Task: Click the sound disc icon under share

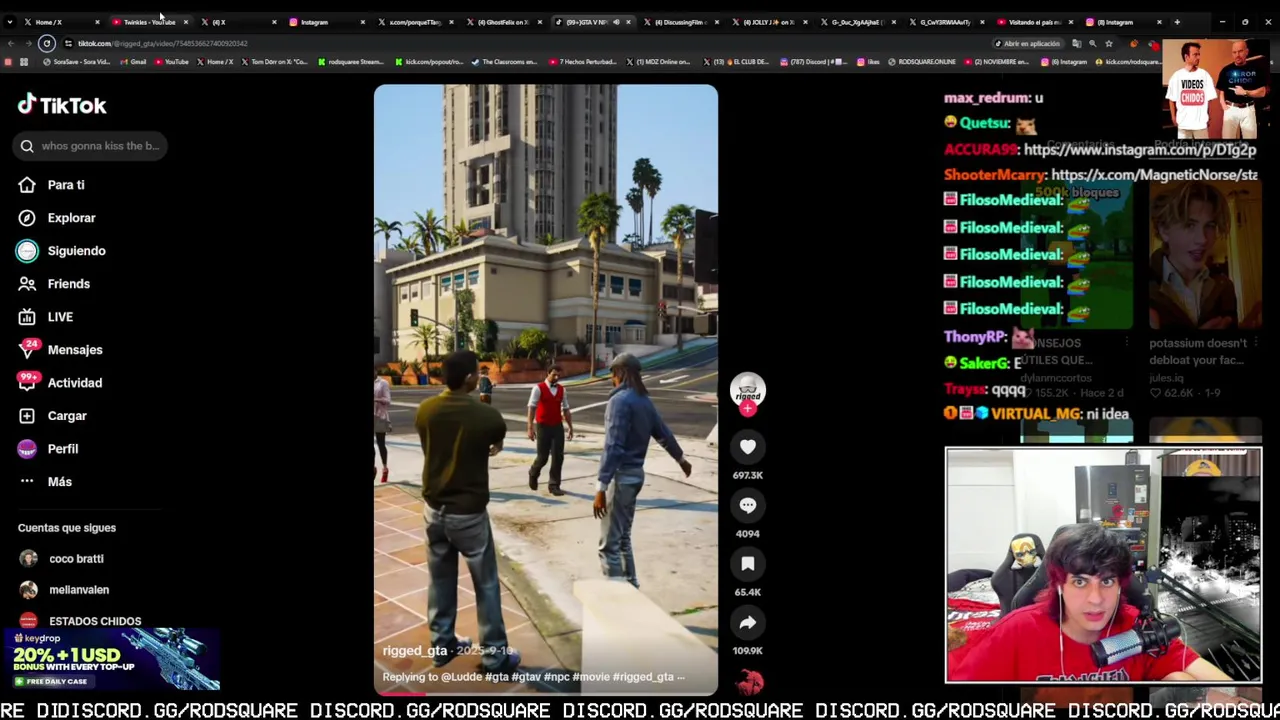Action: pyautogui.click(x=749, y=683)
